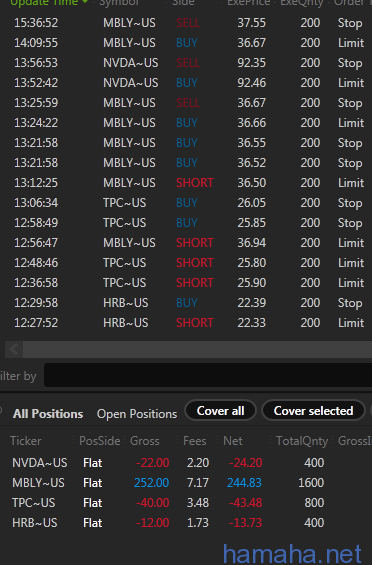Switch to the All Positions tab

tap(48, 414)
